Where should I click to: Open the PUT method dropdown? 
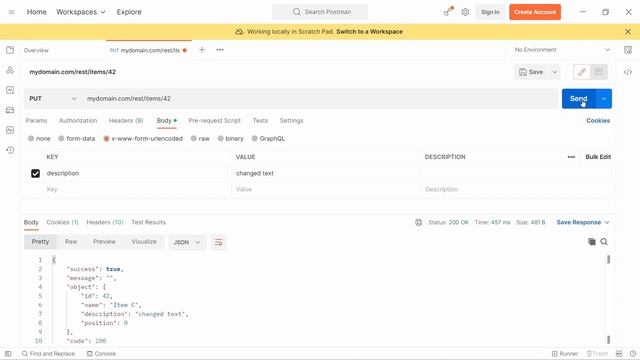click(x=53, y=98)
